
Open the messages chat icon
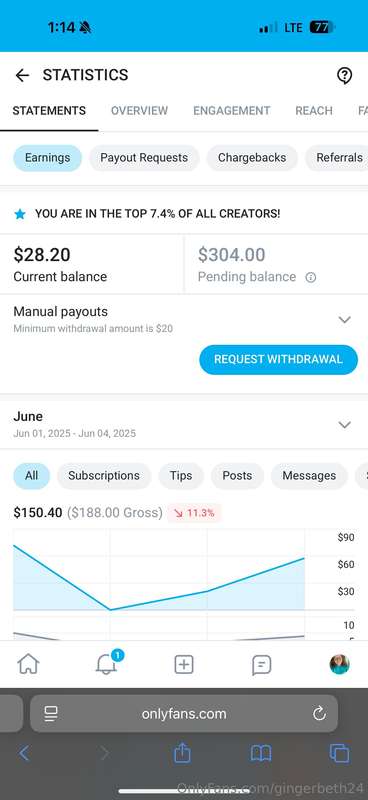tap(261, 665)
